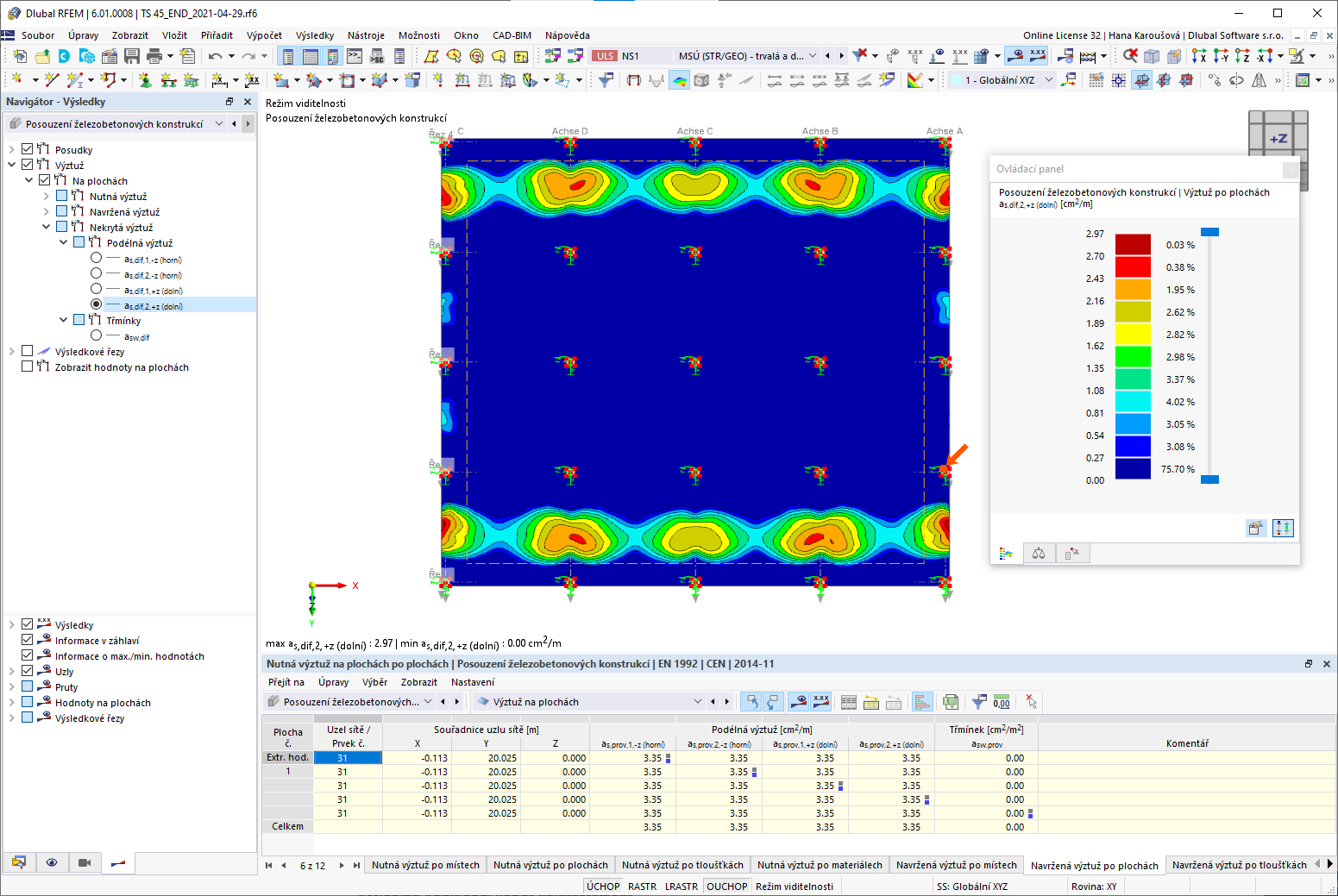
Task: Switch to Navržená výztuž po místech tab
Action: pyautogui.click(x=957, y=865)
